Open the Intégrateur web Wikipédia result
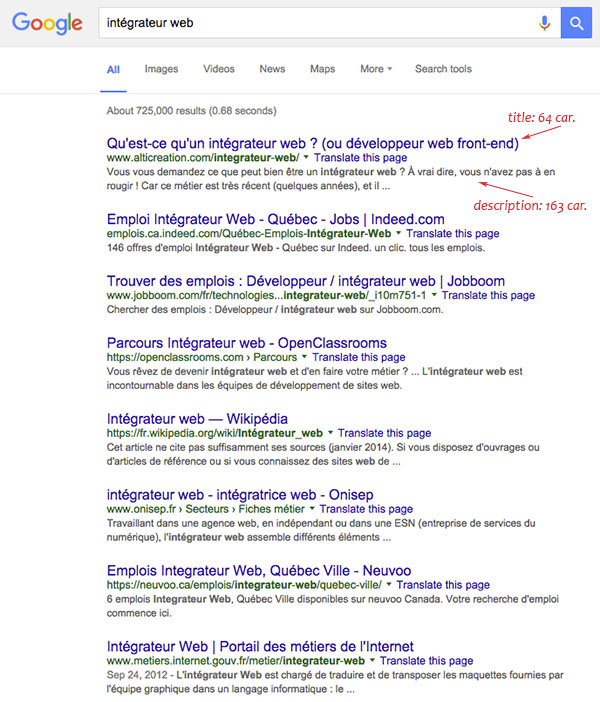 tap(197, 418)
